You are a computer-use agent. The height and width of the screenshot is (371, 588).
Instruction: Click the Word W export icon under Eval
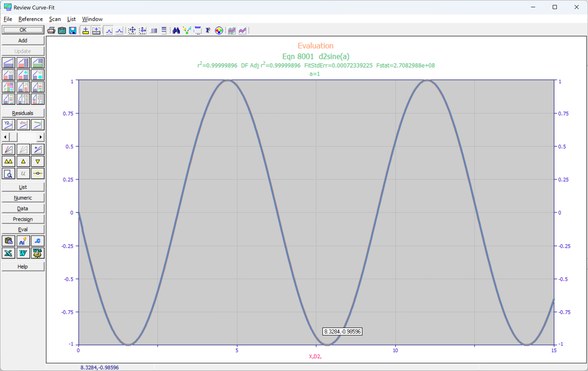click(23, 253)
